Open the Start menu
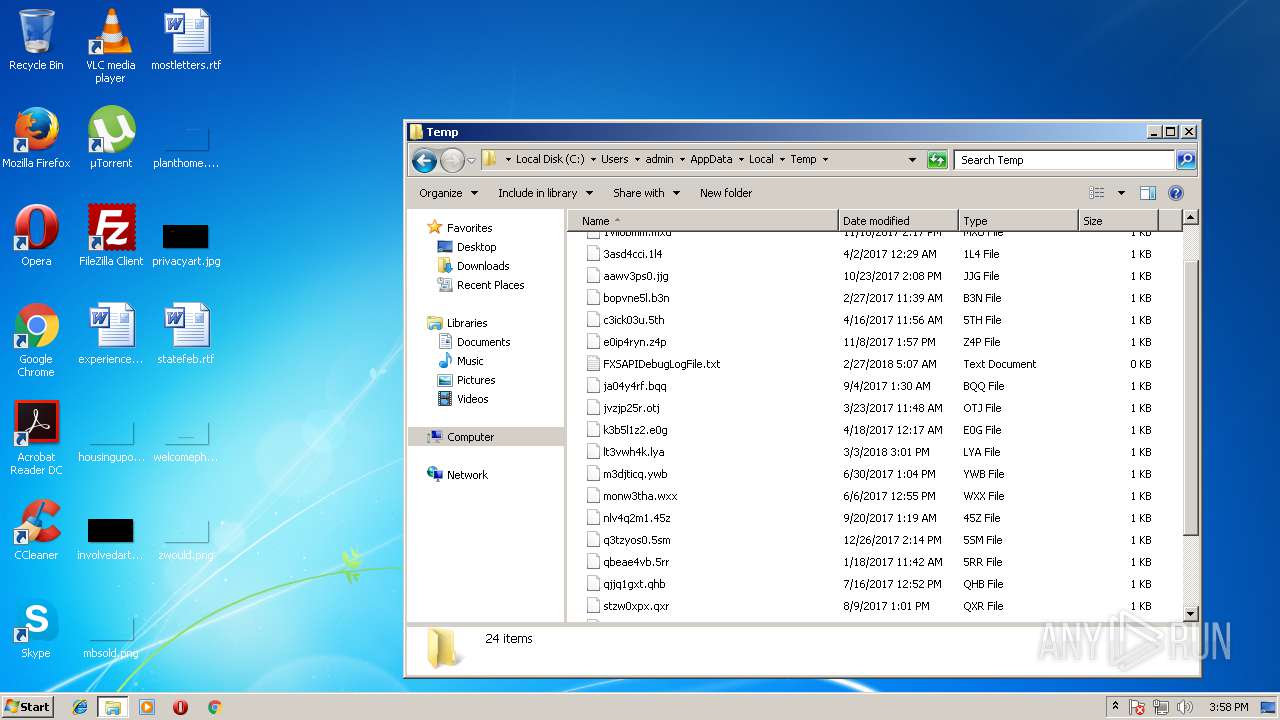 click(28, 707)
